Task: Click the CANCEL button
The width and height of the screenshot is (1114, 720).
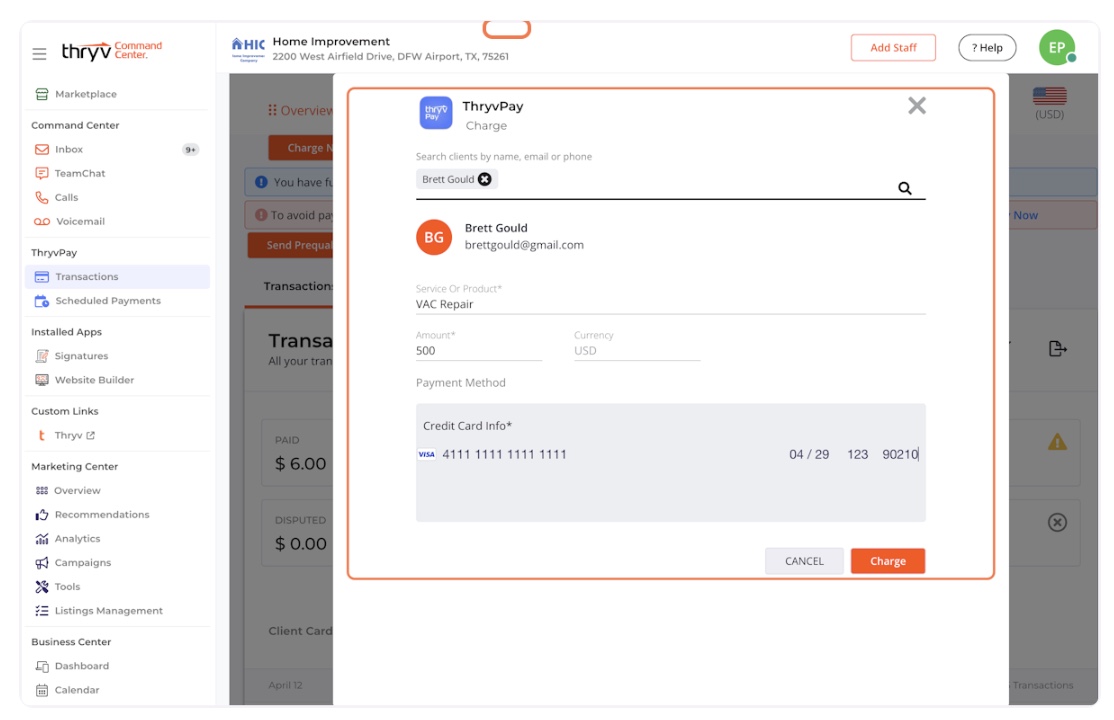Action: (804, 561)
